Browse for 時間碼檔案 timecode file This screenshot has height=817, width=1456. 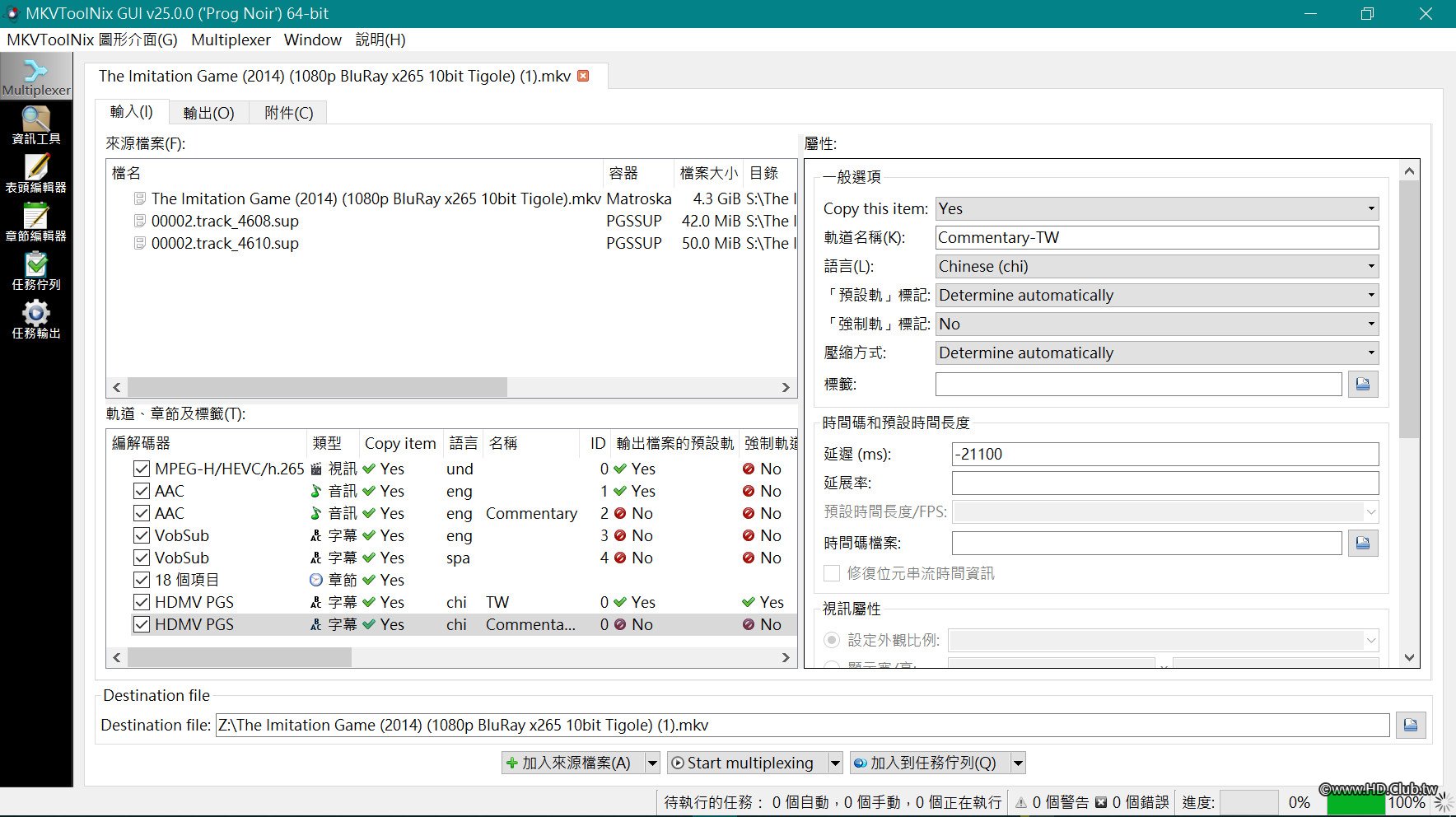pyautogui.click(x=1363, y=543)
